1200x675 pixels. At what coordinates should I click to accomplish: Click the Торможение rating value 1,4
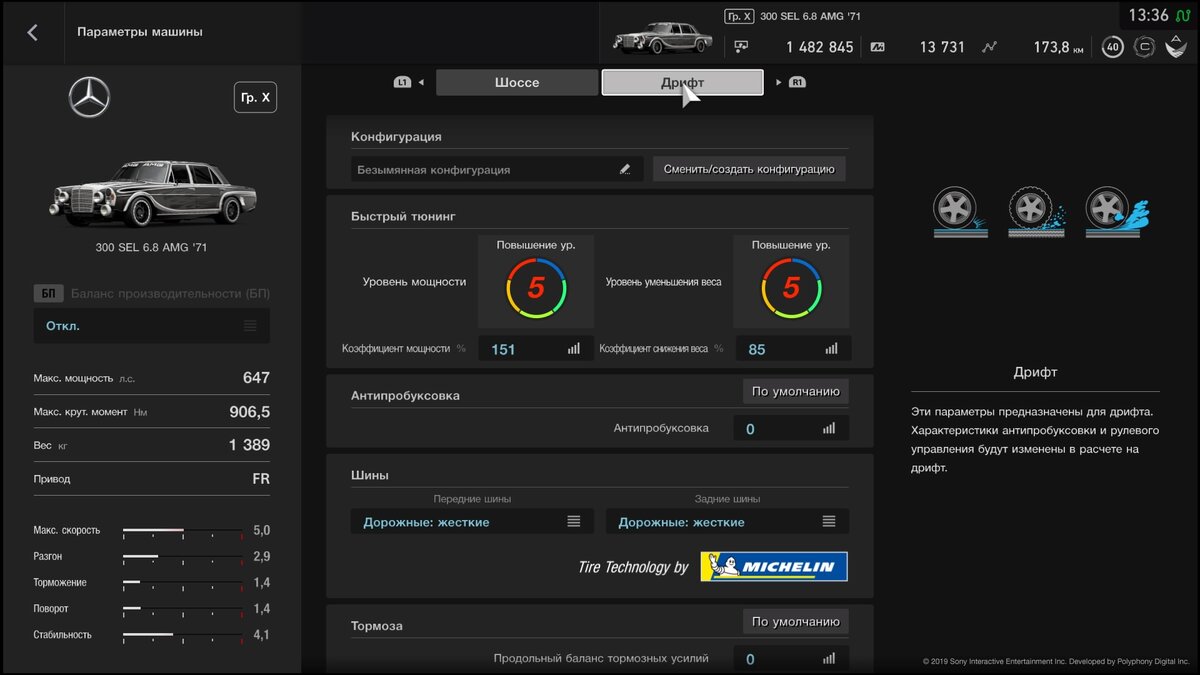(x=261, y=582)
